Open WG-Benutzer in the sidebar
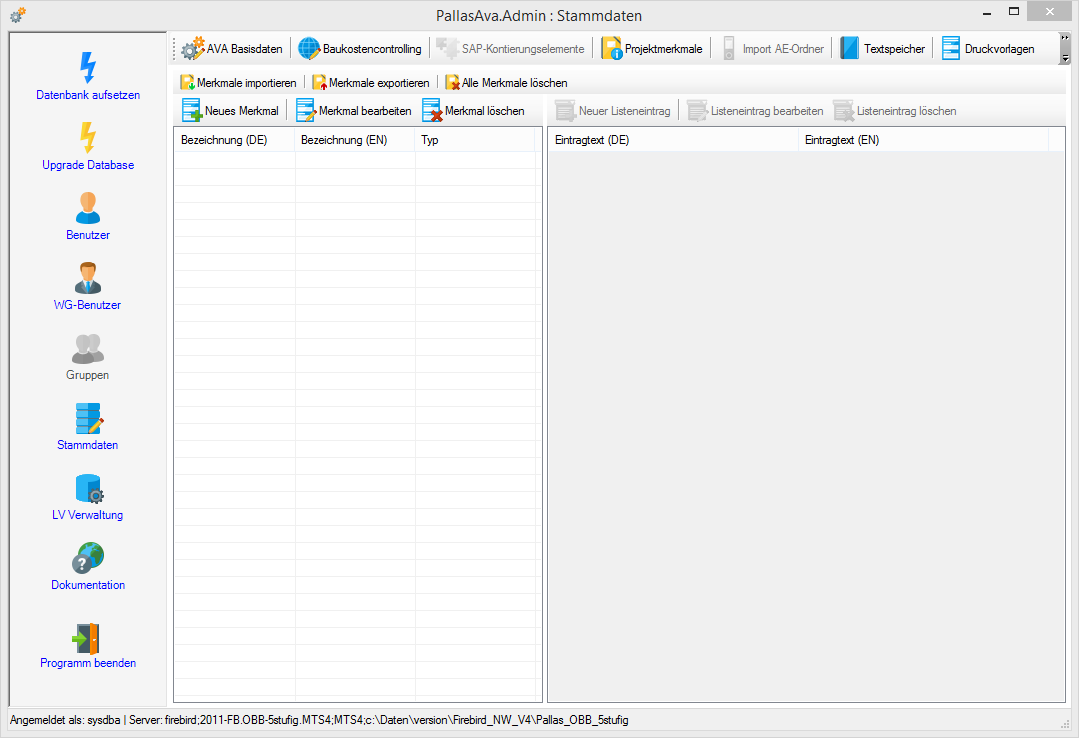Screen dimensions: 1079x738 [87, 286]
